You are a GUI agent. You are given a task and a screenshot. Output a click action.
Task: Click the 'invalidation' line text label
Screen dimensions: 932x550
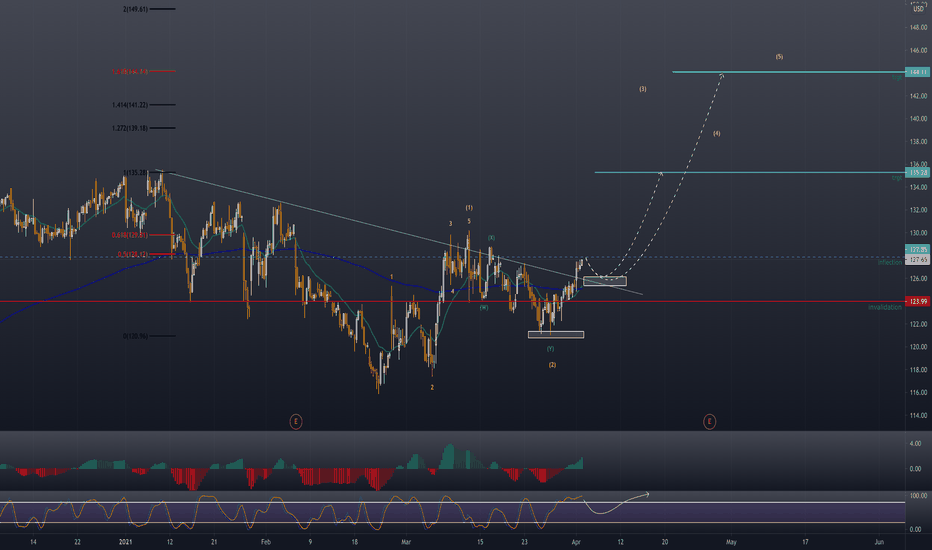coord(884,307)
